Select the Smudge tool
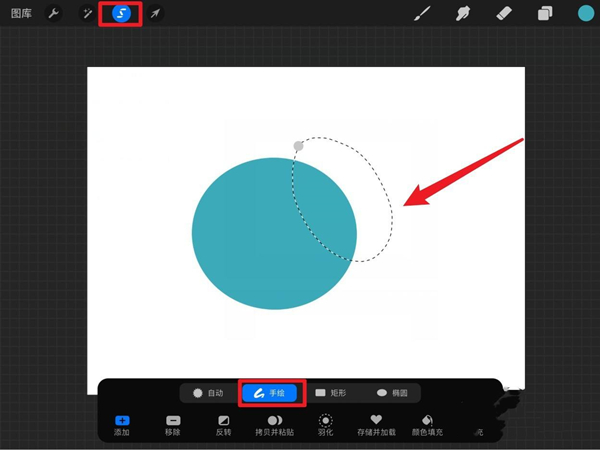Screen dimensions: 600x450 [x=463, y=14]
